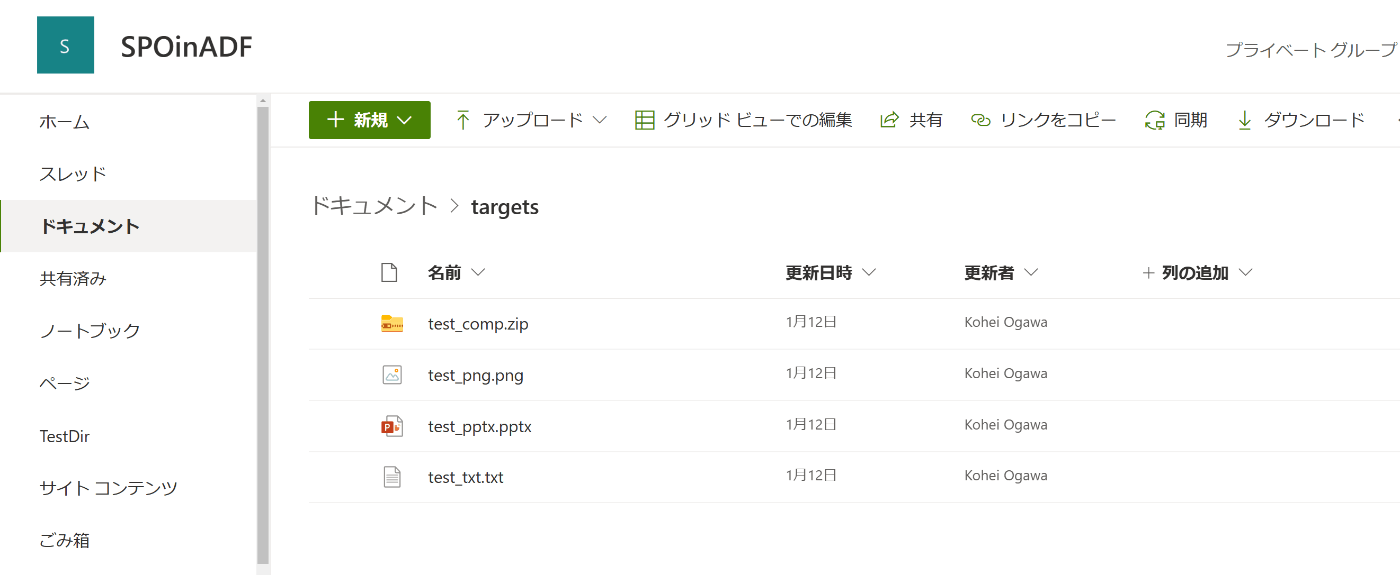Screen dimensions: 1400x575
Task: Click the left navigation vertical scrollbar
Action: [263, 330]
